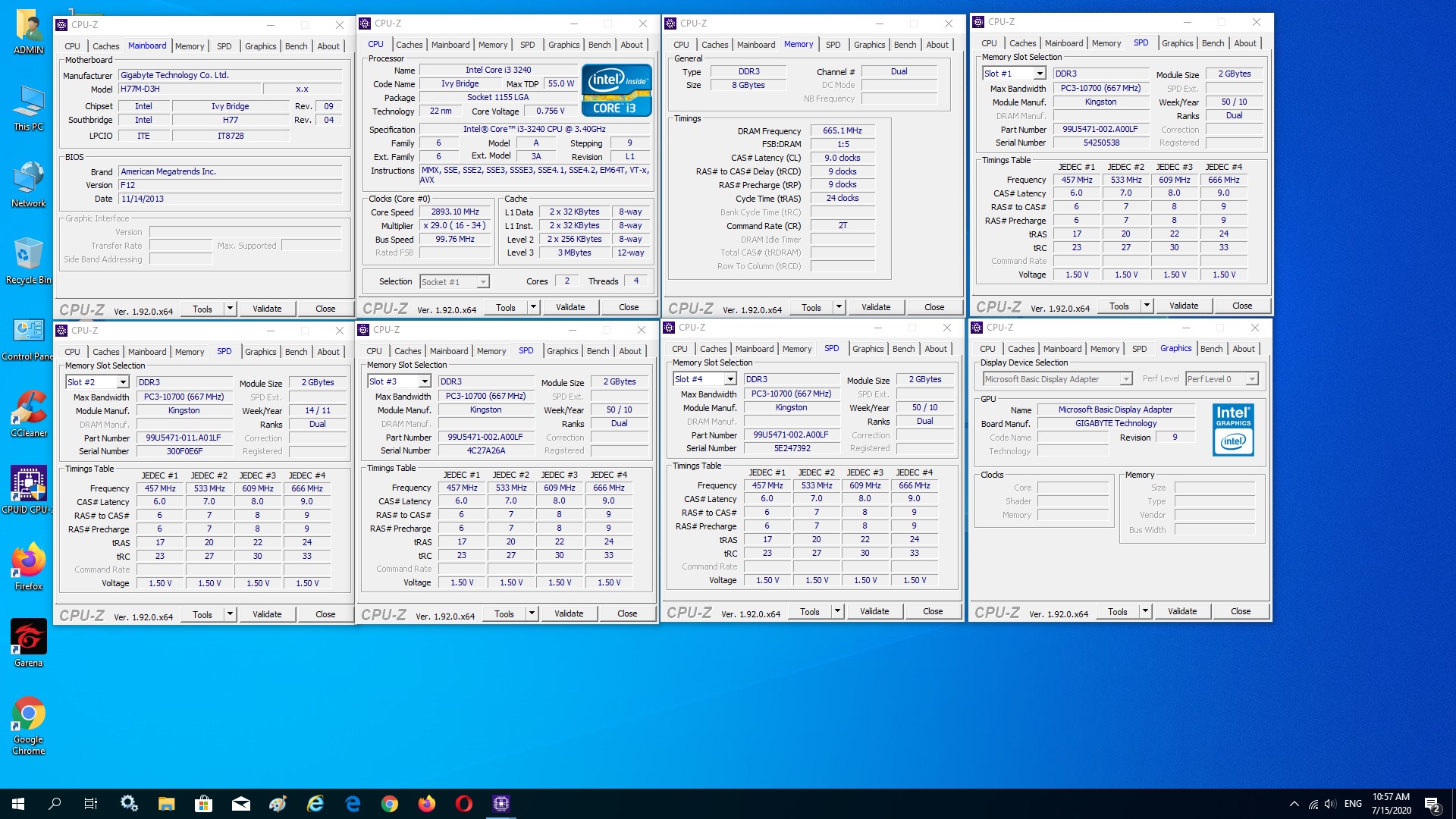Viewport: 1456px width, 819px height.
Task: Expand Tools arrow in the Slot #1 window
Action: coord(1147,306)
